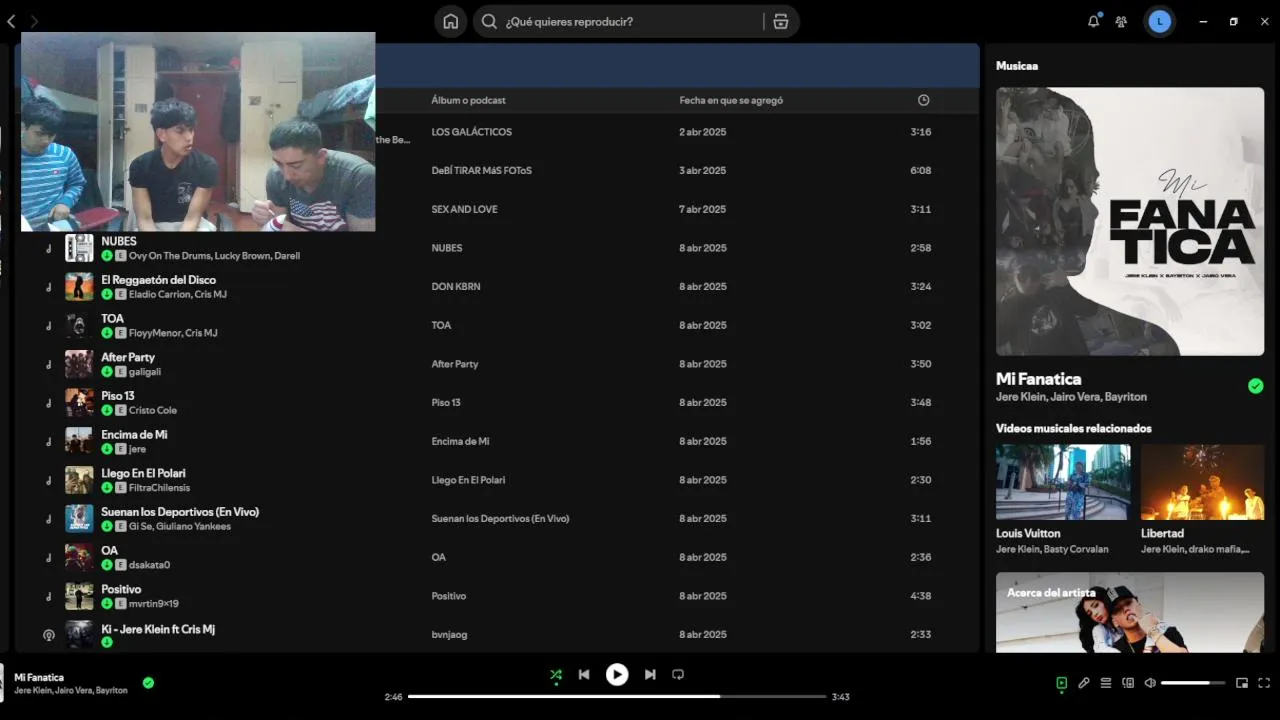
Task: Open Libertad music video thumbnail
Action: (x=1202, y=482)
